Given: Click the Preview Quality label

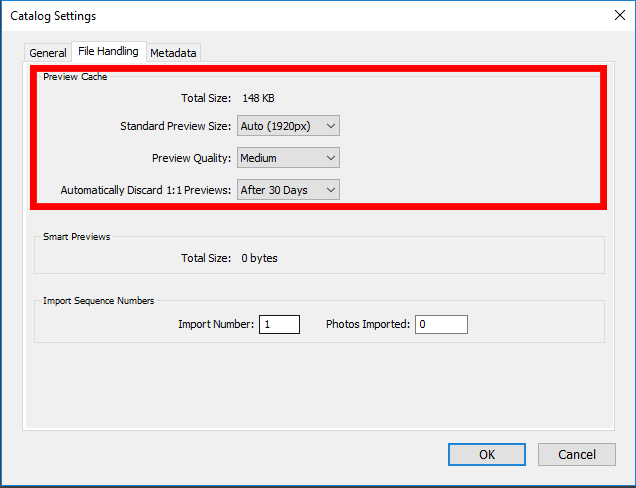Looking at the screenshot, I should pos(191,158).
